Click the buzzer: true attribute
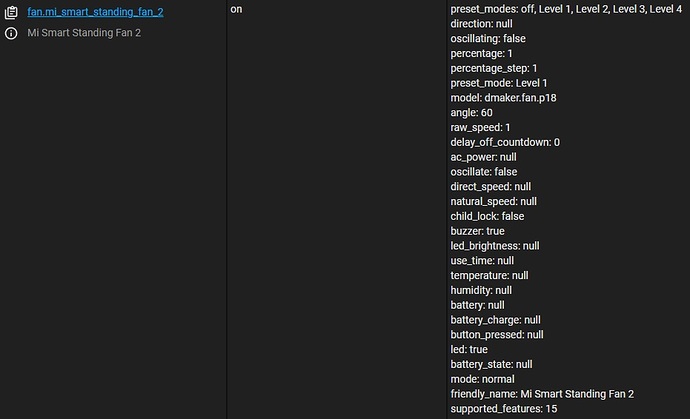The height and width of the screenshot is (419, 690). click(477, 231)
